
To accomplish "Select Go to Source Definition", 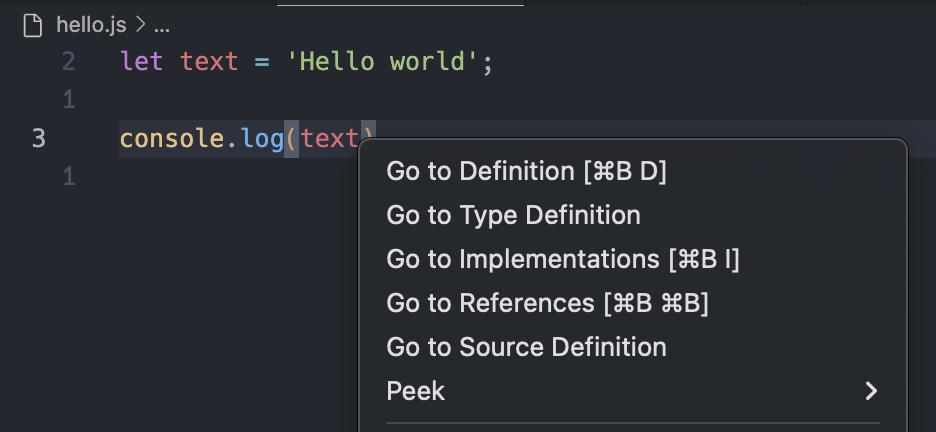I will (526, 347).
